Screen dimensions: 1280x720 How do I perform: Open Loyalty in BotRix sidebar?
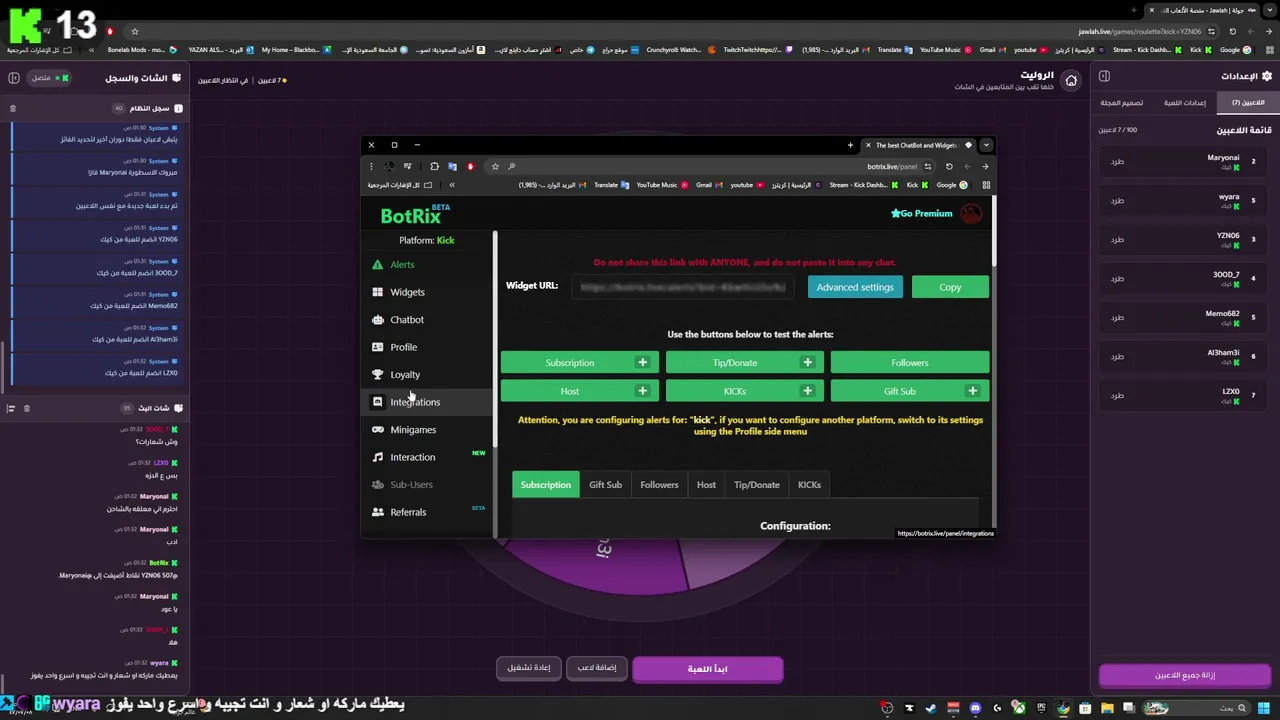click(405, 375)
